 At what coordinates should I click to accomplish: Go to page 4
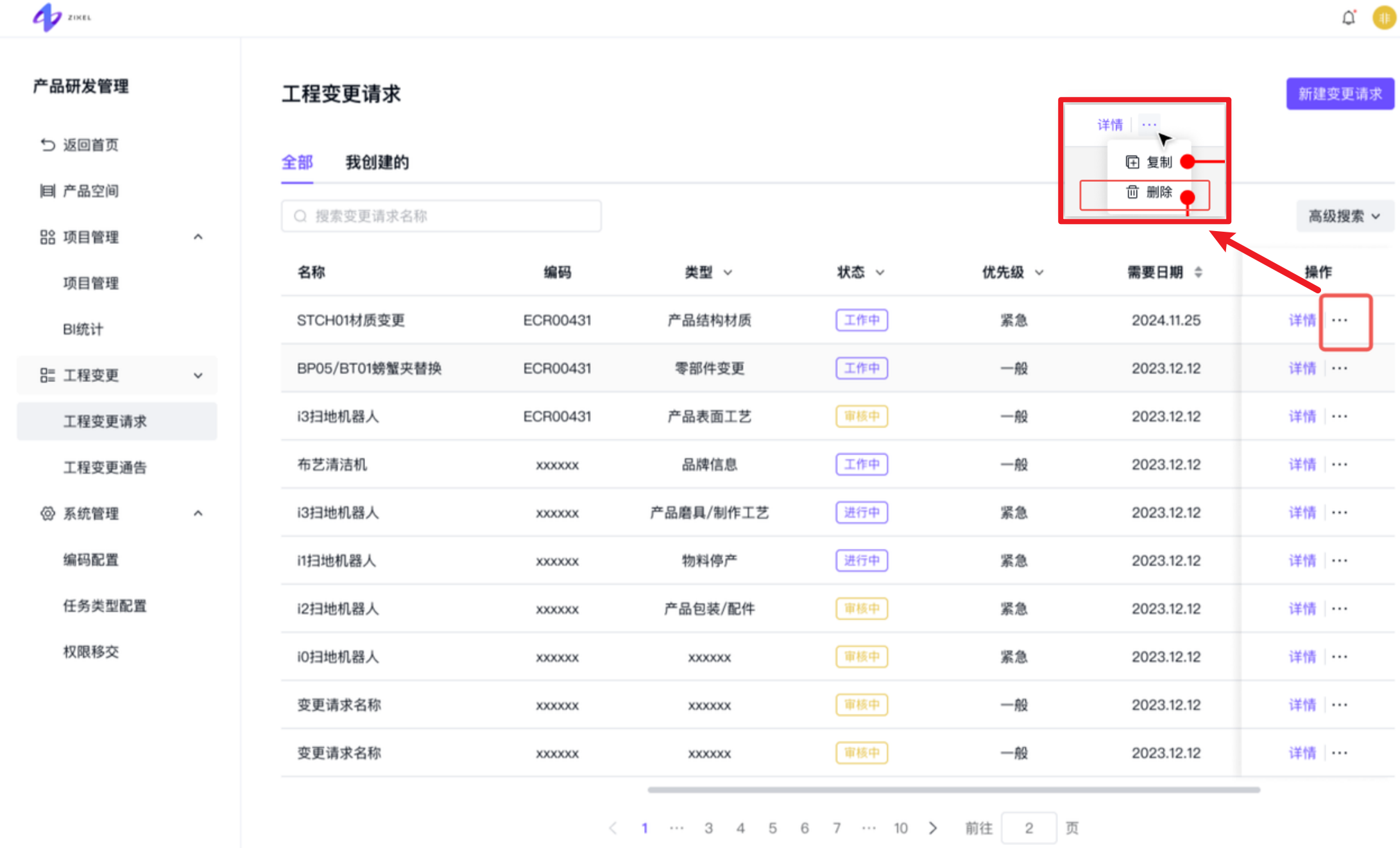tap(740, 828)
